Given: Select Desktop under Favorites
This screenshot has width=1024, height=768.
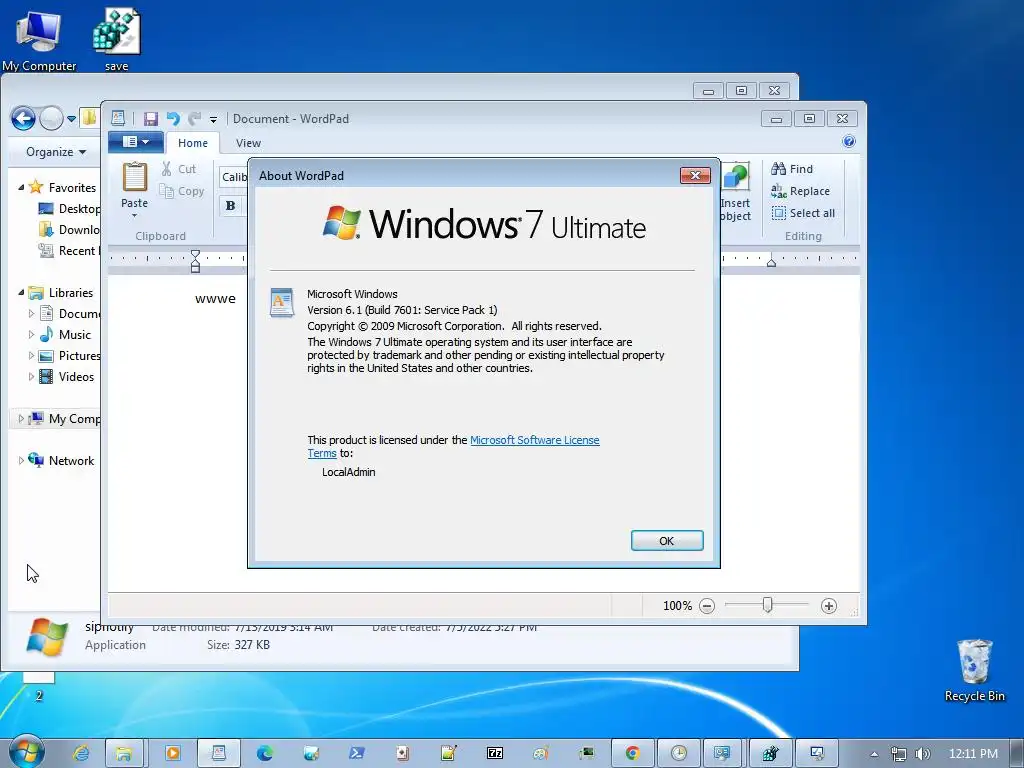Looking at the screenshot, I should (x=69, y=209).
